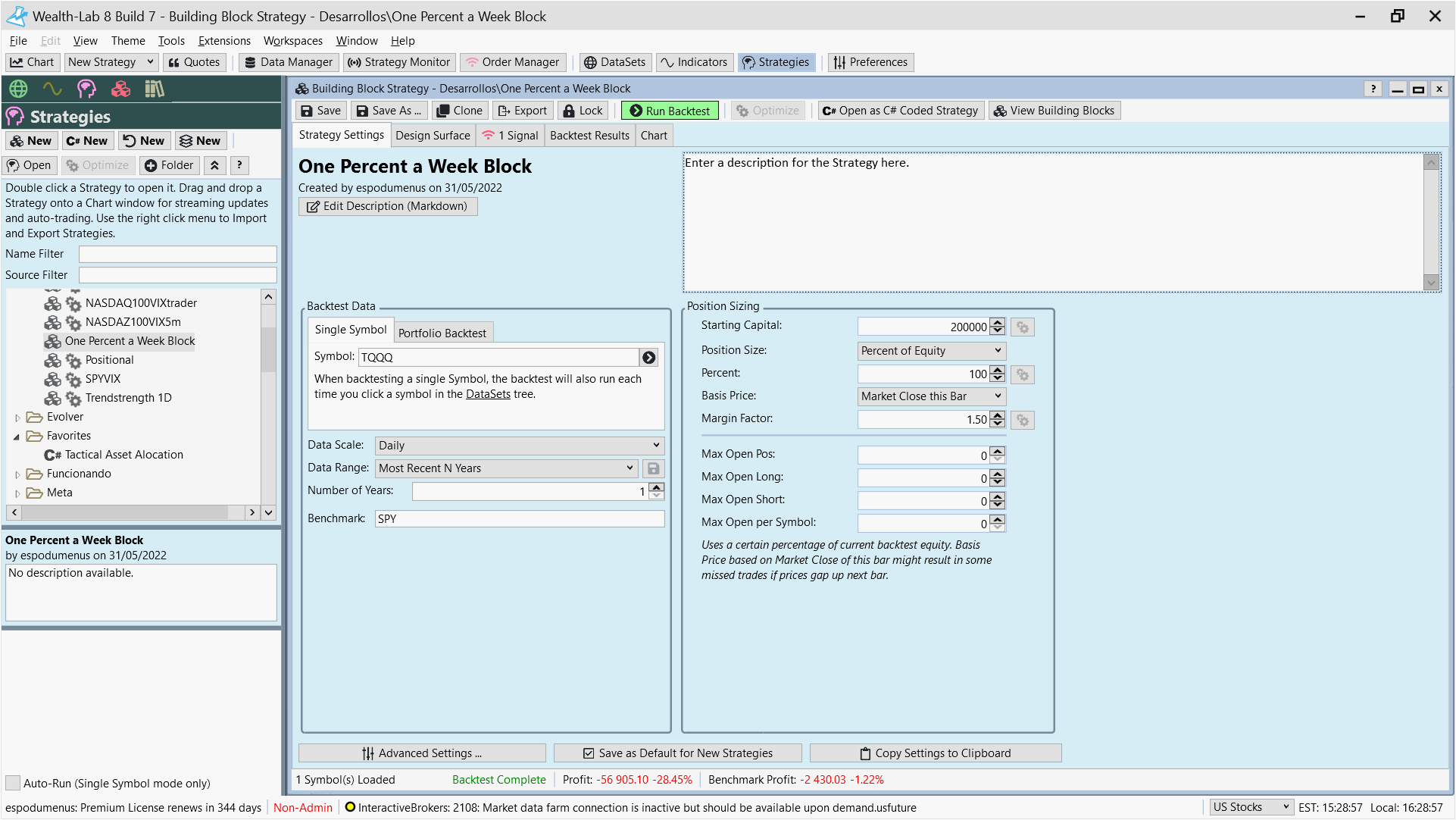Open the Extensions menu
Image resolution: width=1456 pixels, height=820 pixels.
224,41
